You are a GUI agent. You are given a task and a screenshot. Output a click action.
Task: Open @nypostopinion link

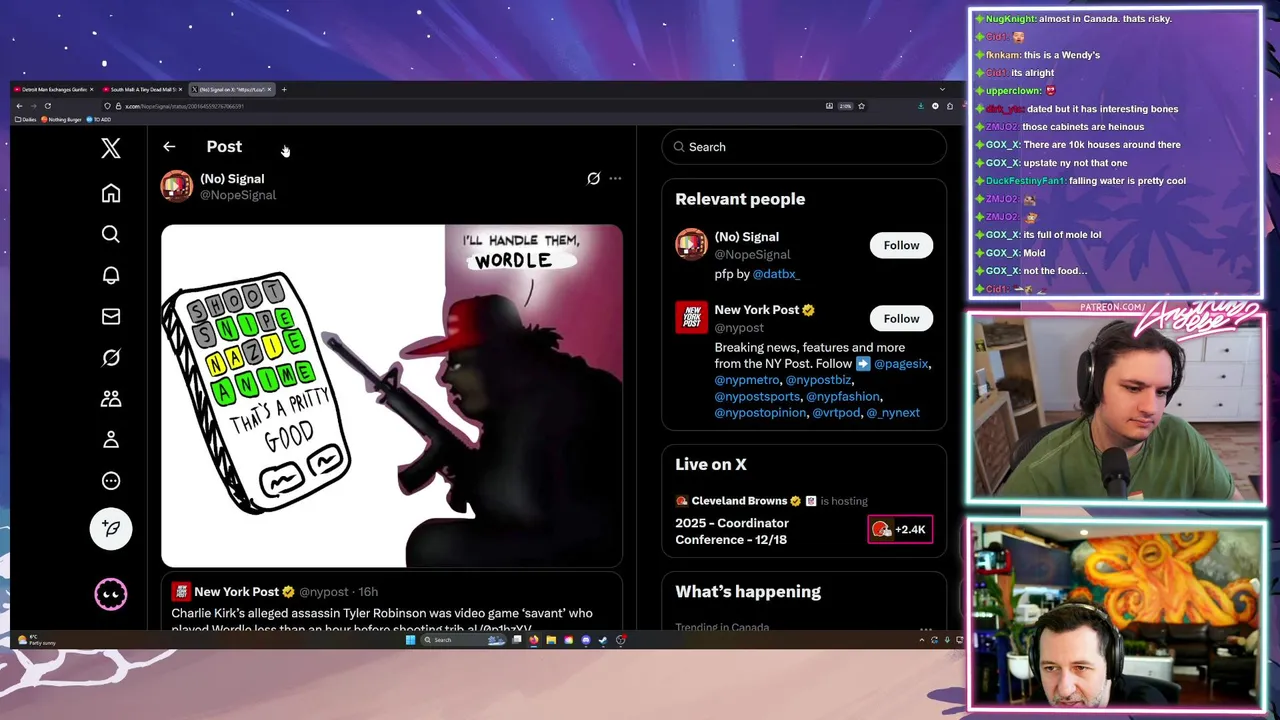point(760,412)
